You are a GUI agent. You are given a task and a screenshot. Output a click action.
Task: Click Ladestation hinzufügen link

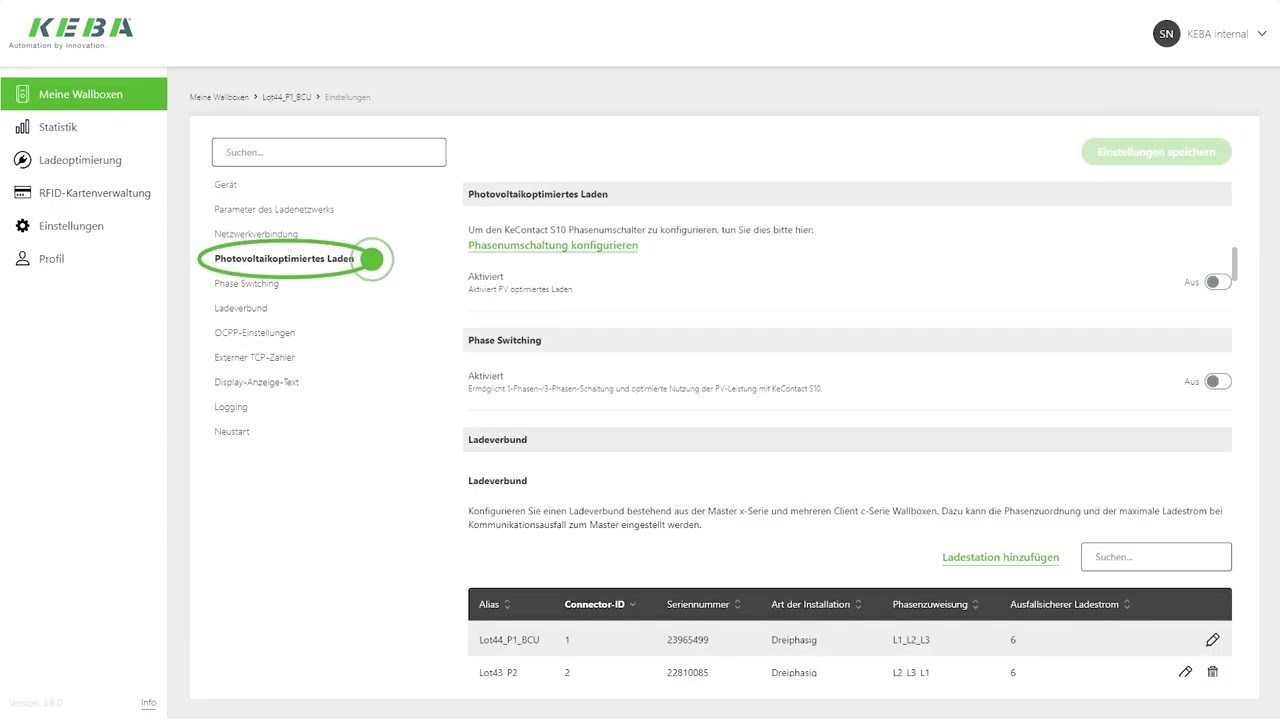(x=1000, y=558)
